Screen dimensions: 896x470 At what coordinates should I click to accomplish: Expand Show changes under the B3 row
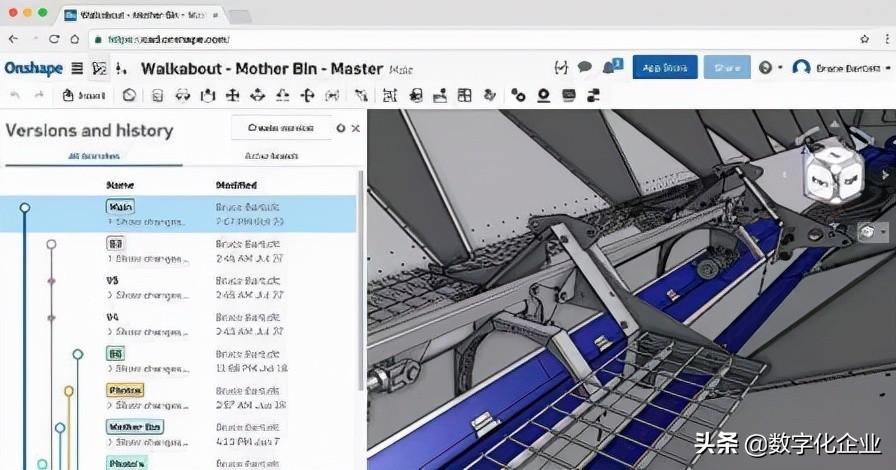[148, 259]
